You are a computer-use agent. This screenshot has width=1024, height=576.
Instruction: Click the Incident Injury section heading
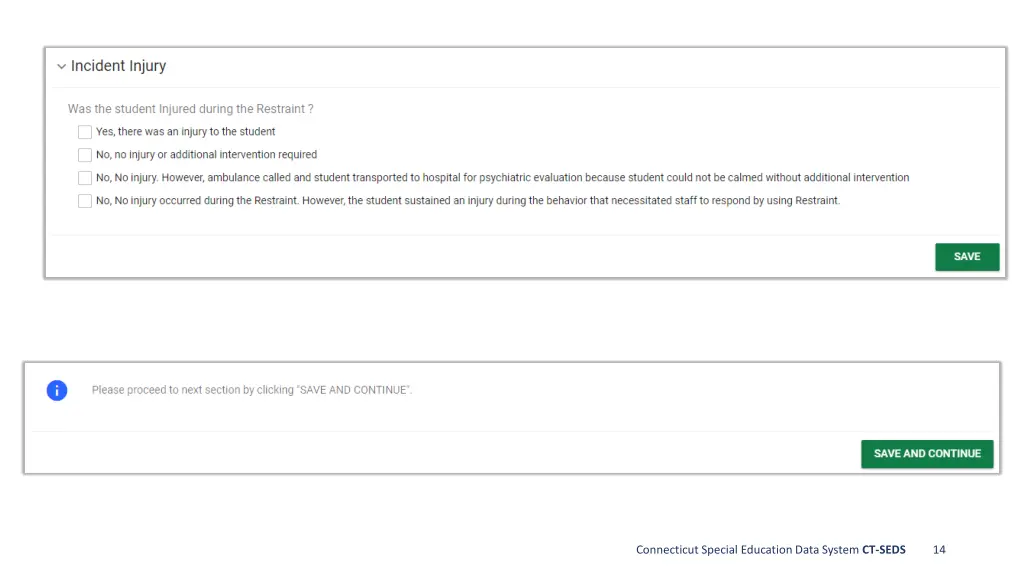coord(118,66)
